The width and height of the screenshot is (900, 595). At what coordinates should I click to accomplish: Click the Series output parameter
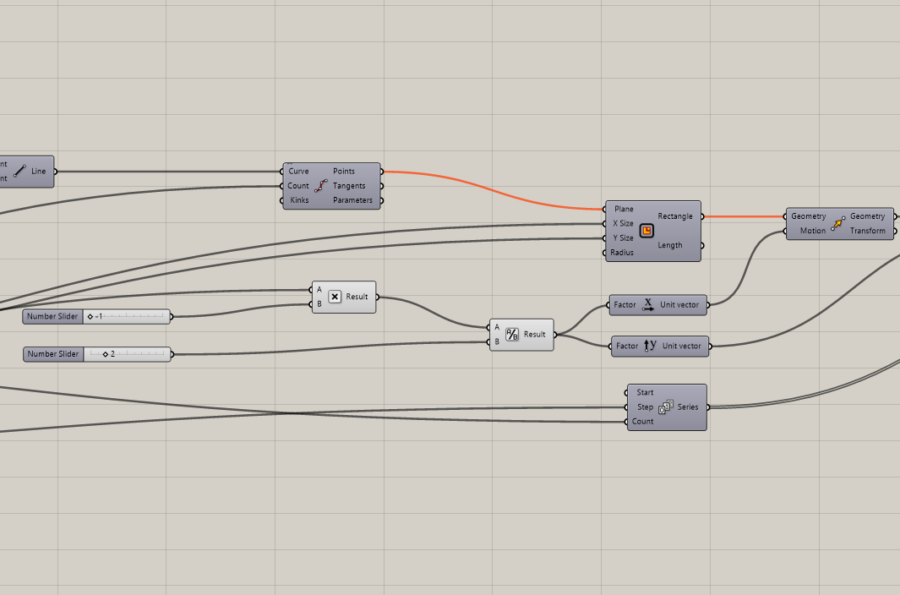tap(688, 407)
